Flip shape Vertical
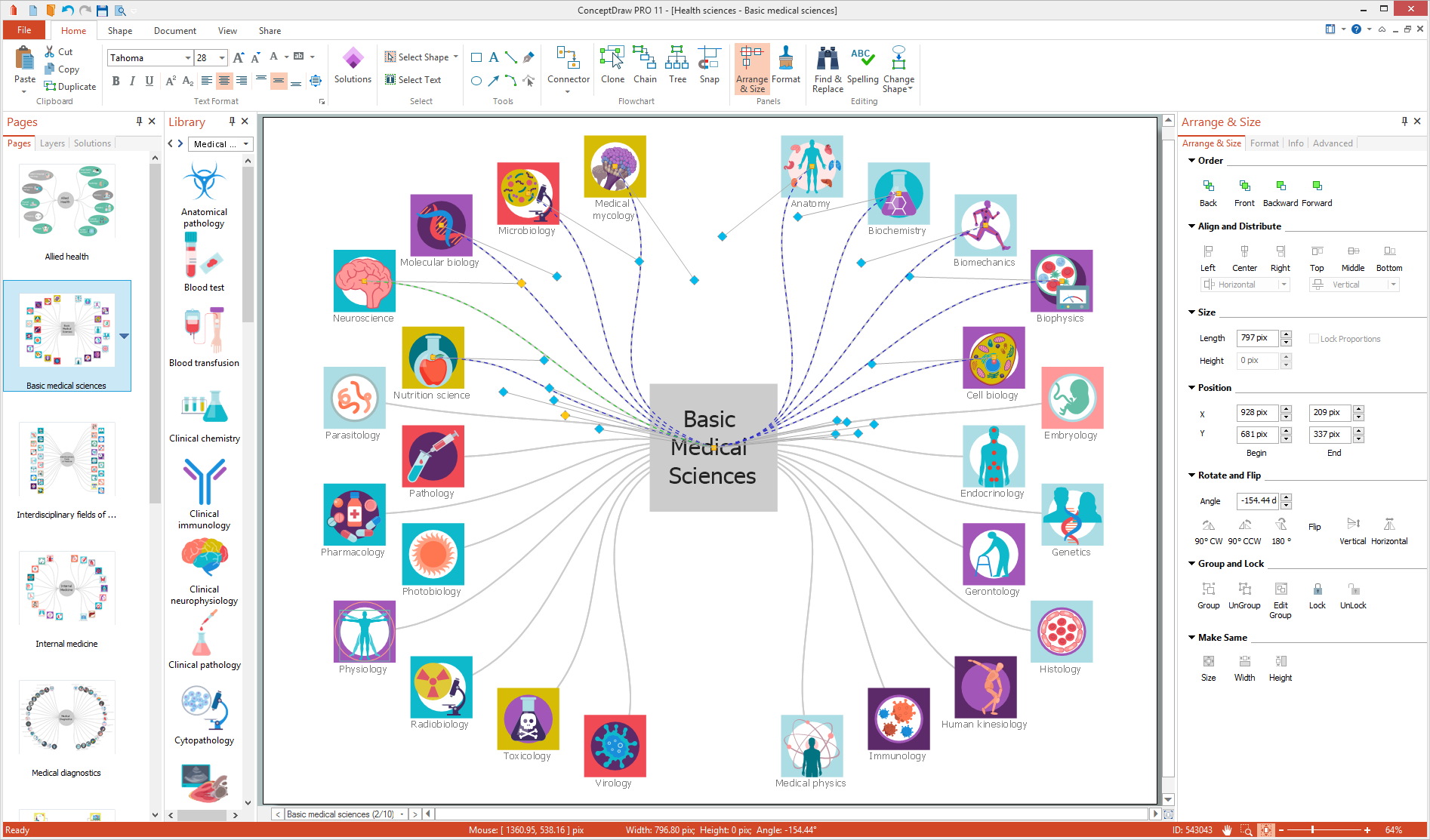Viewport: 1430px width, 840px height. (x=1353, y=531)
